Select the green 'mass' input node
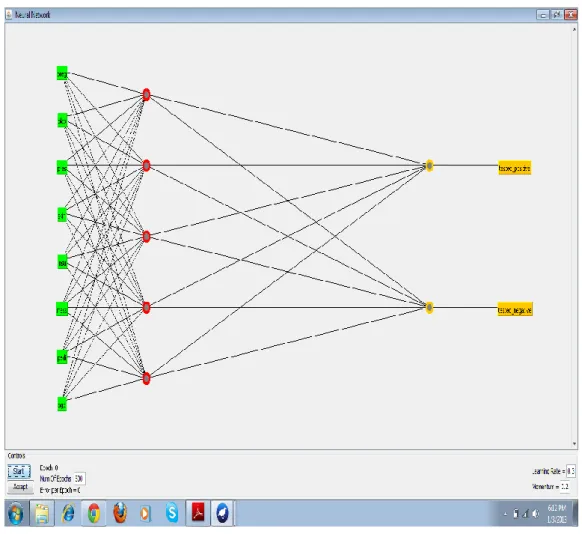This screenshot has height=534, width=582. click(62, 309)
